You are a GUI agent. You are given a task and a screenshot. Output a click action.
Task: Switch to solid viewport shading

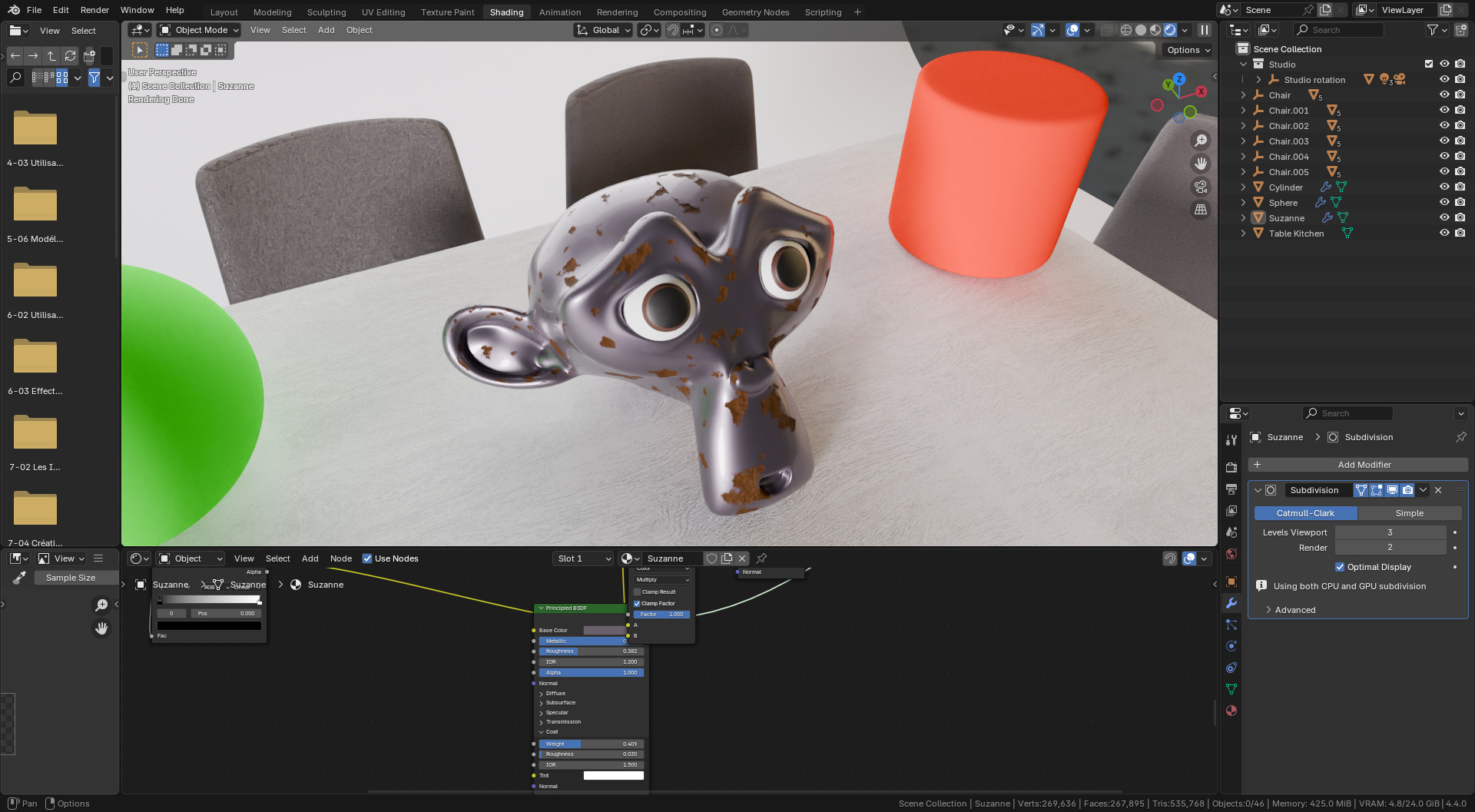pos(1141,30)
